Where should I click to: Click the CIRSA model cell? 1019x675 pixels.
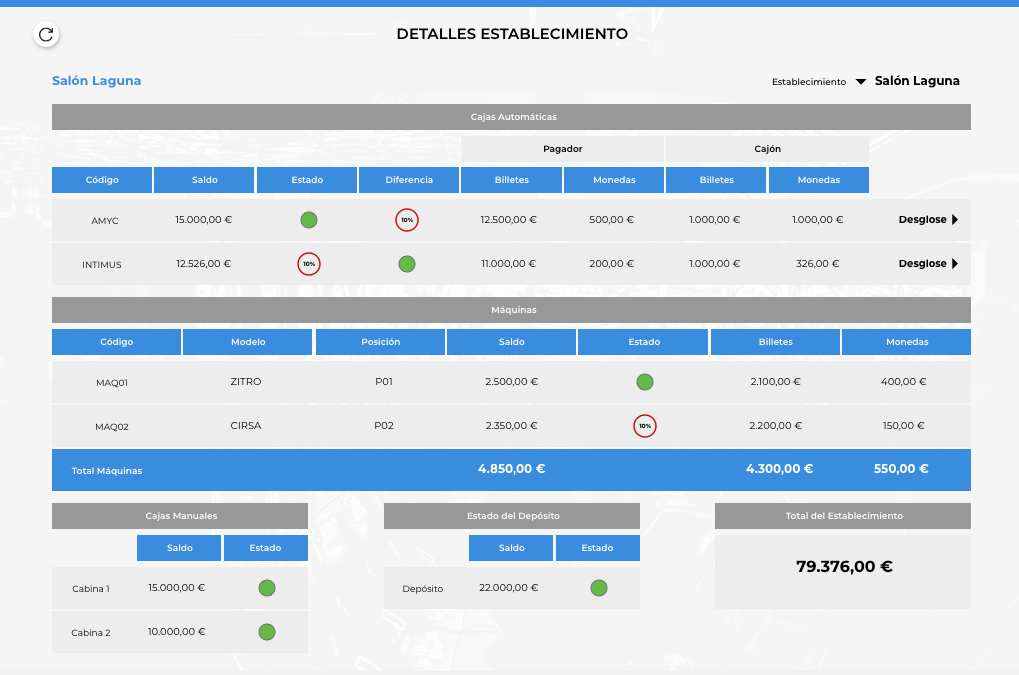click(246, 426)
